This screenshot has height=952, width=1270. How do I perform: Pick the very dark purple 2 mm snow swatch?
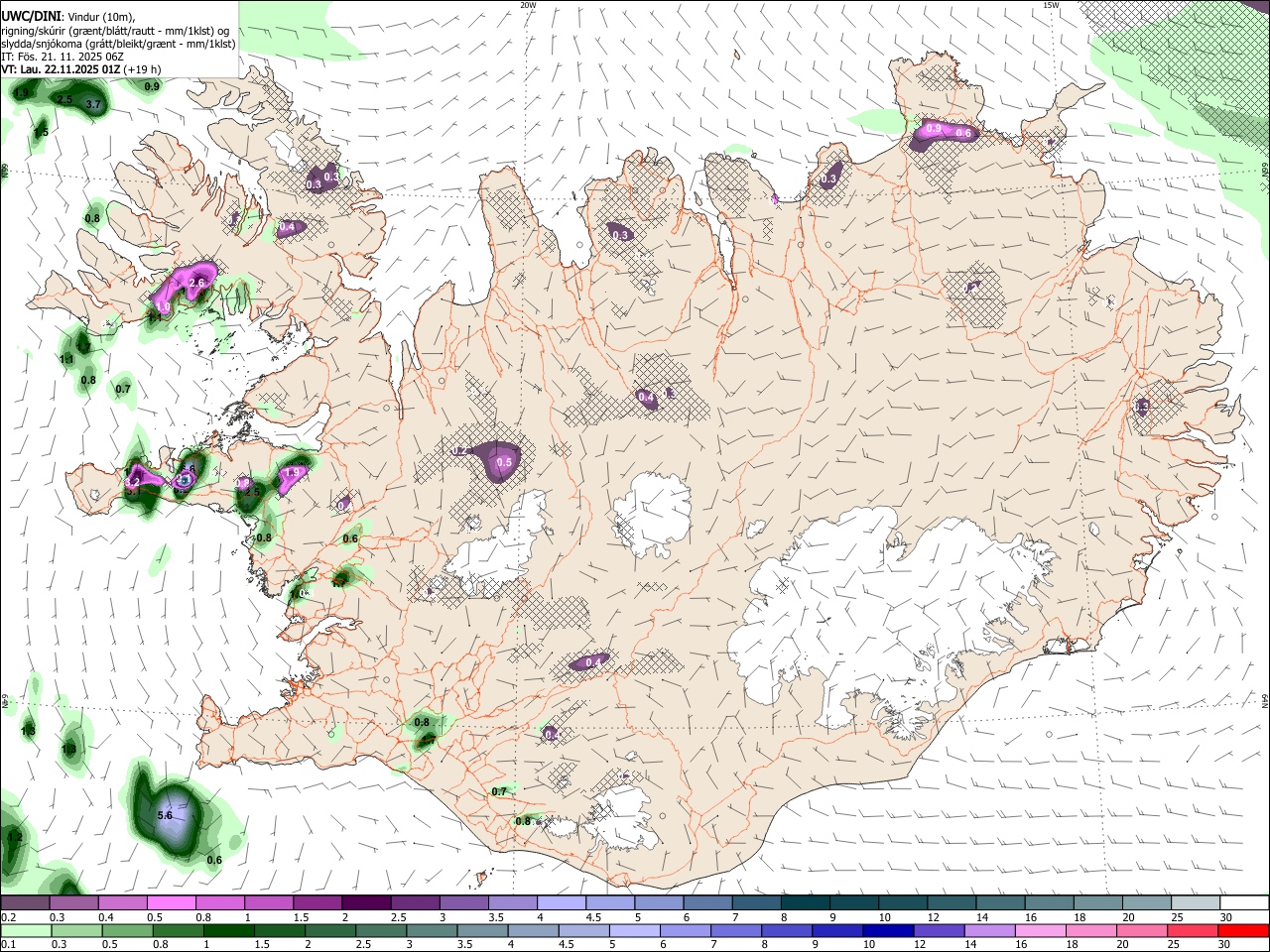(x=365, y=903)
